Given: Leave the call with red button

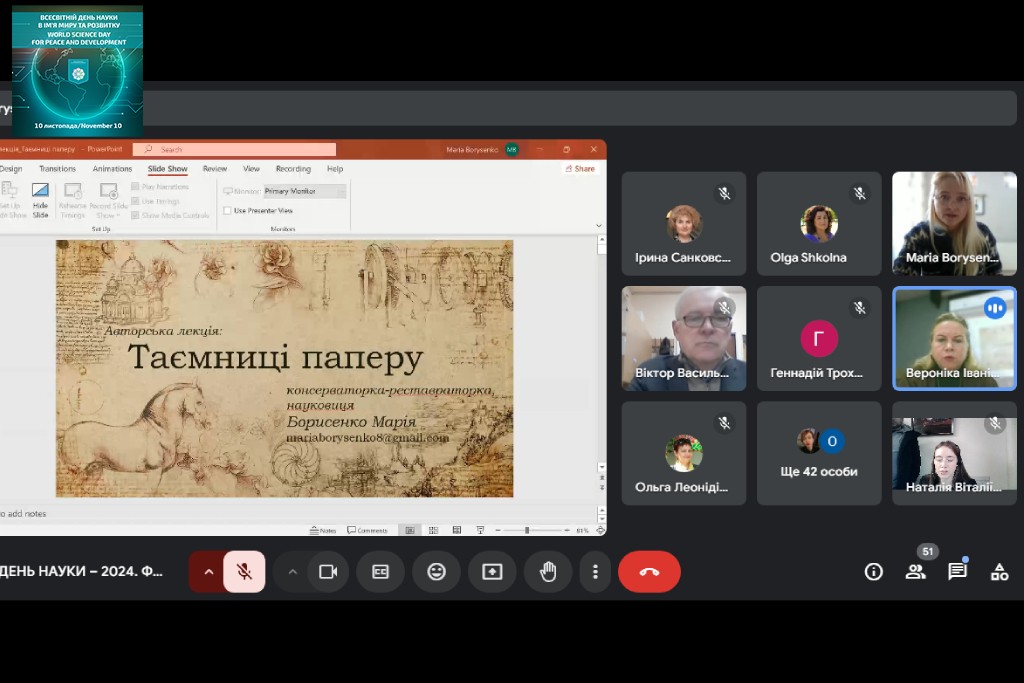Looking at the screenshot, I should pyautogui.click(x=649, y=572).
